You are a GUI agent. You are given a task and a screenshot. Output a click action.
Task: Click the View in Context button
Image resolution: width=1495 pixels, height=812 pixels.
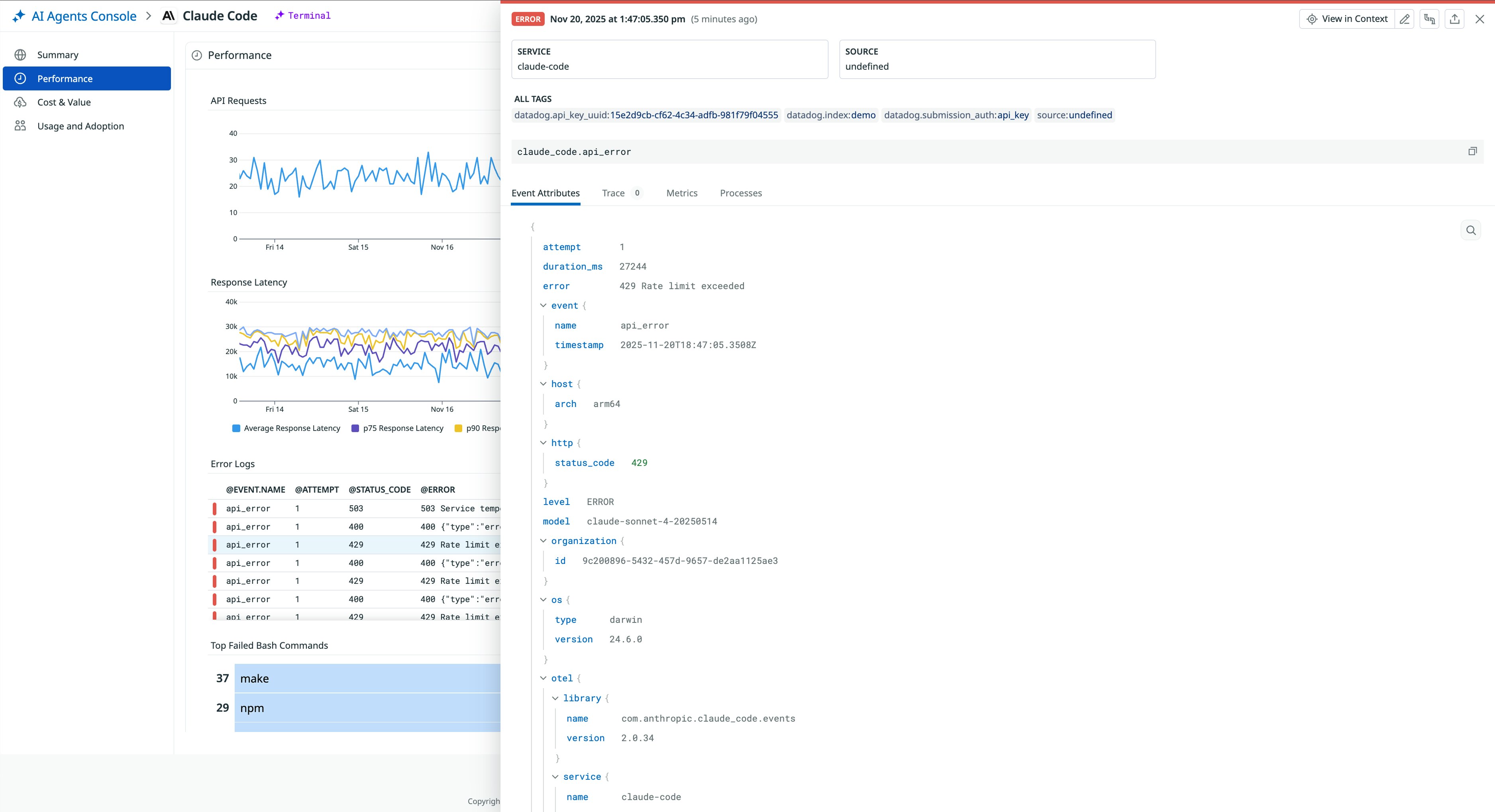click(1347, 19)
